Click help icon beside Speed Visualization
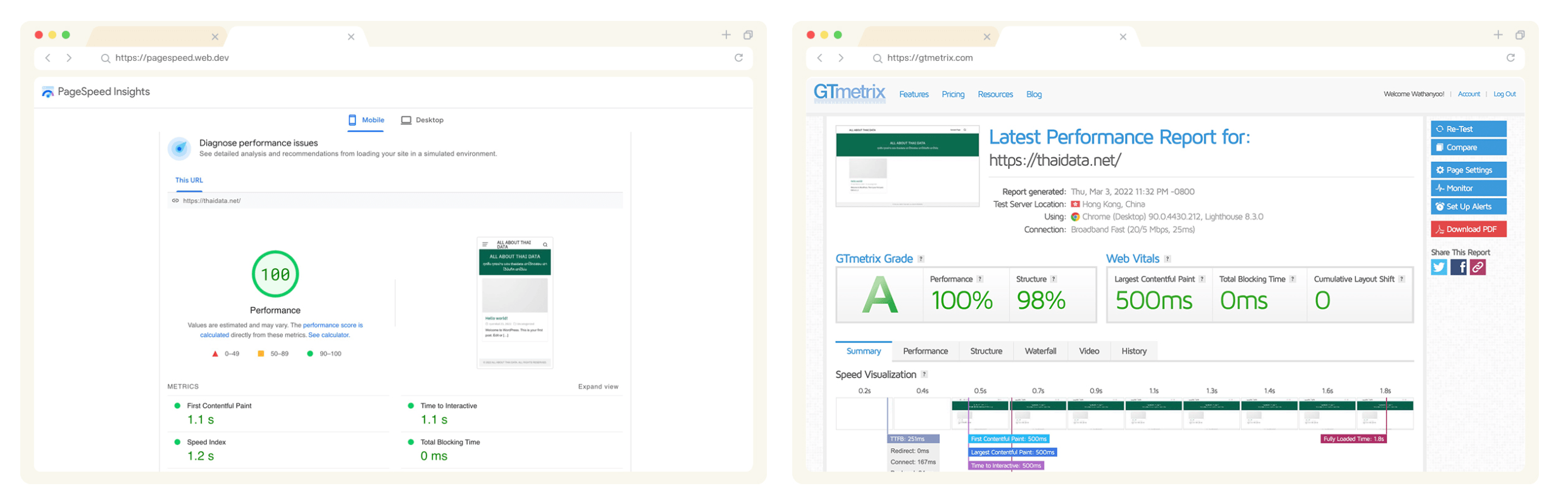The image size is (1568, 500). pos(924,375)
